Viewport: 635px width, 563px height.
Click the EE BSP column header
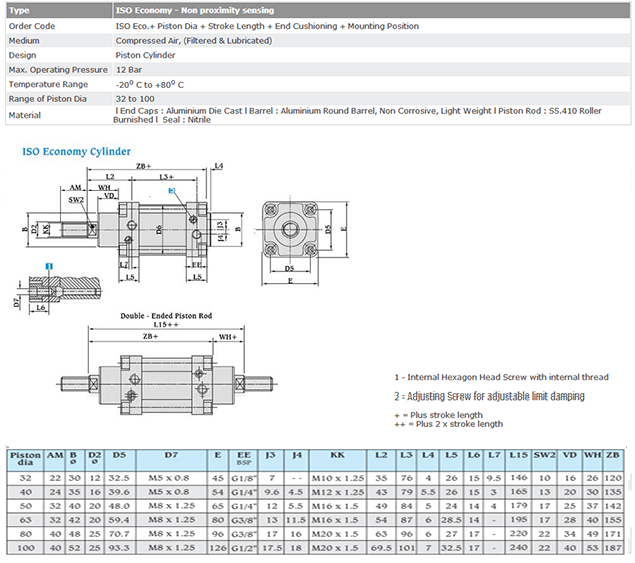click(x=243, y=460)
